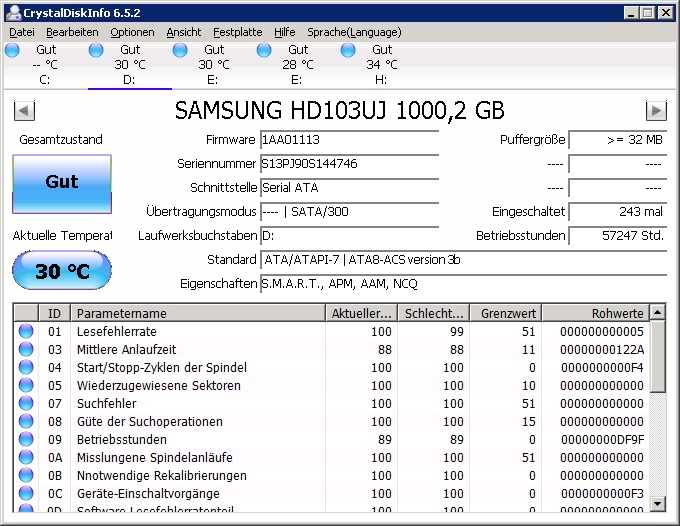
Task: Click the Firmware field 1AA01113
Action: pyautogui.click(x=350, y=140)
